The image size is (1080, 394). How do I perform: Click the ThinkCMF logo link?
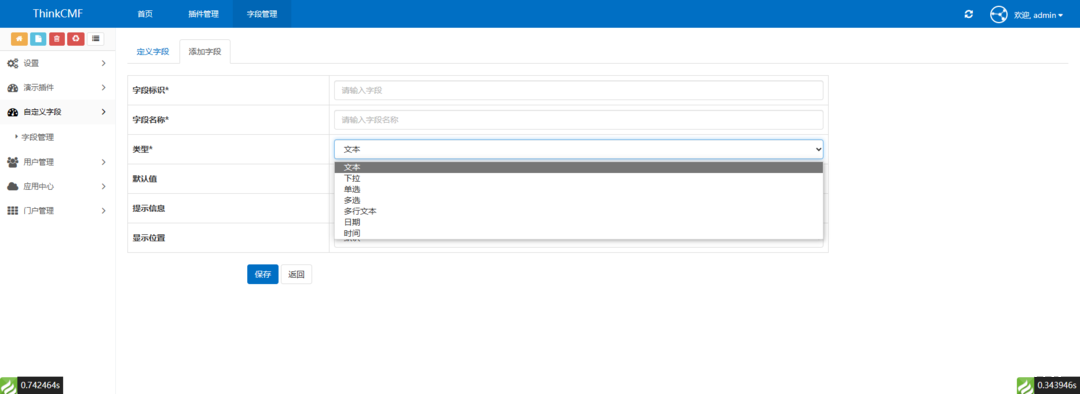58,14
